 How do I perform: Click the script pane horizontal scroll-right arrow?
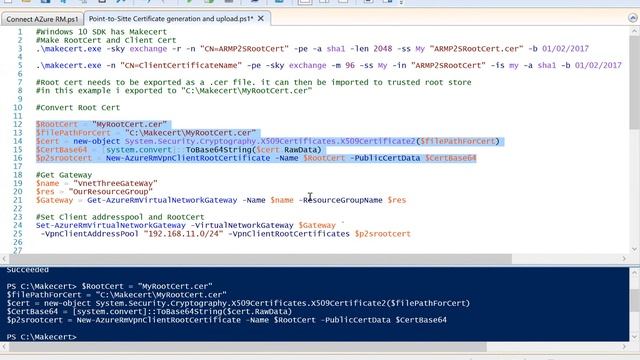624,259
